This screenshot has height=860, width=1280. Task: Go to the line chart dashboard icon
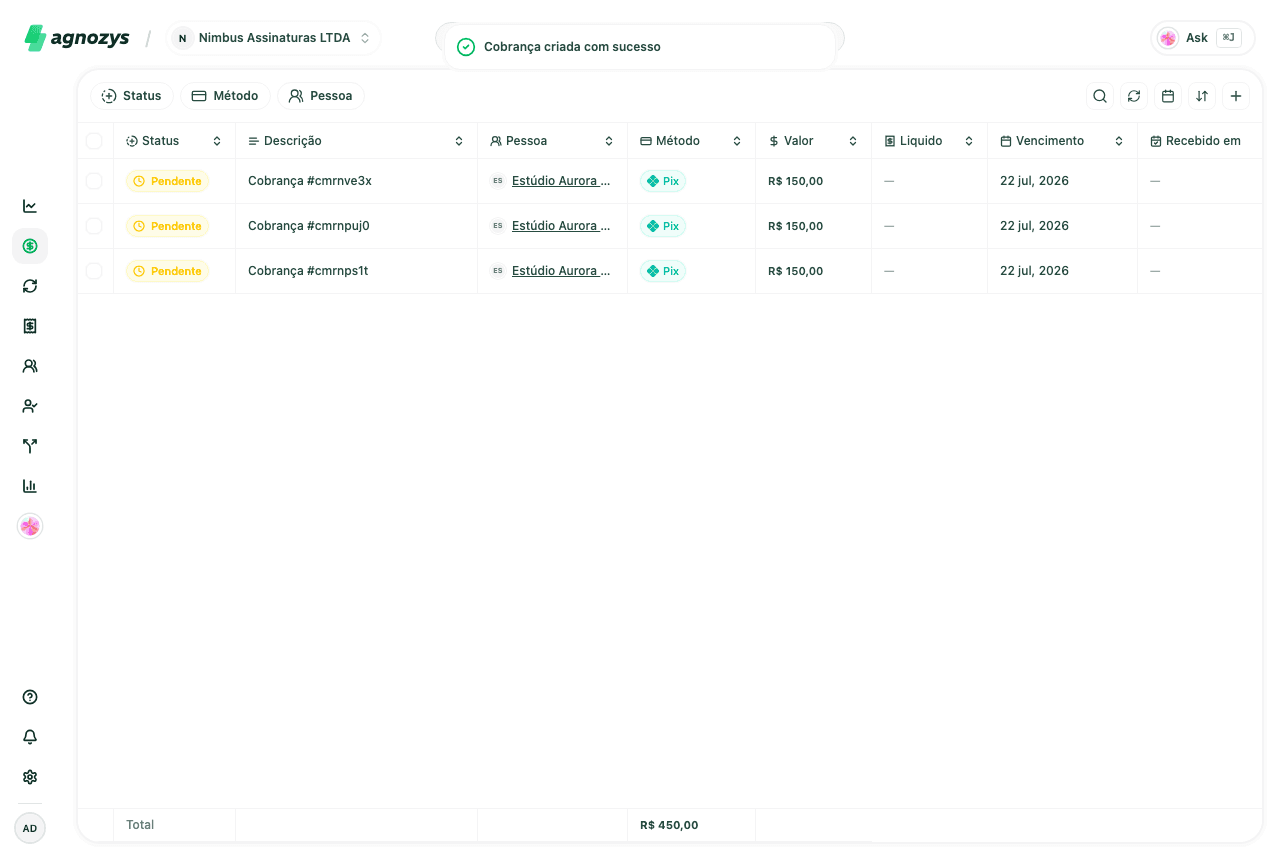click(x=30, y=206)
